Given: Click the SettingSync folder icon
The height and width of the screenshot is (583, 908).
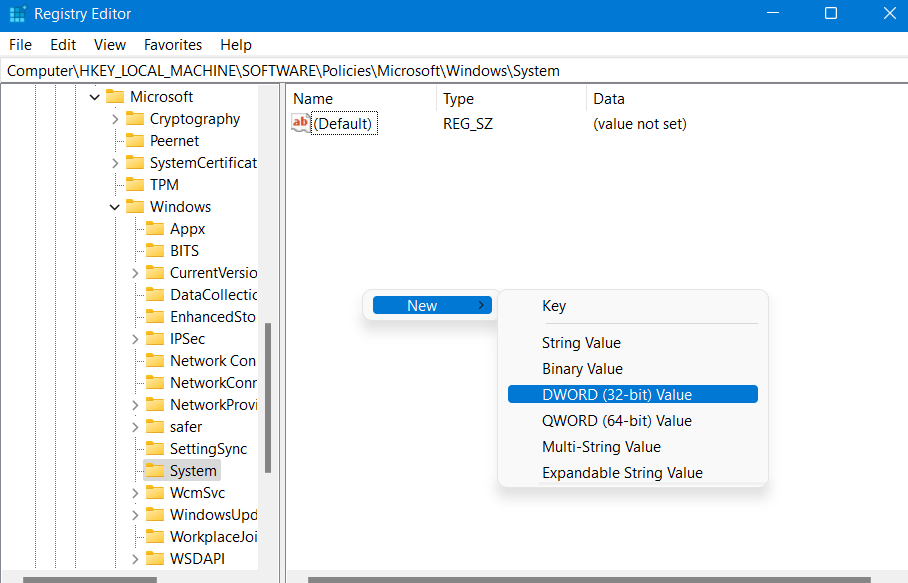Looking at the screenshot, I should pos(155,449).
